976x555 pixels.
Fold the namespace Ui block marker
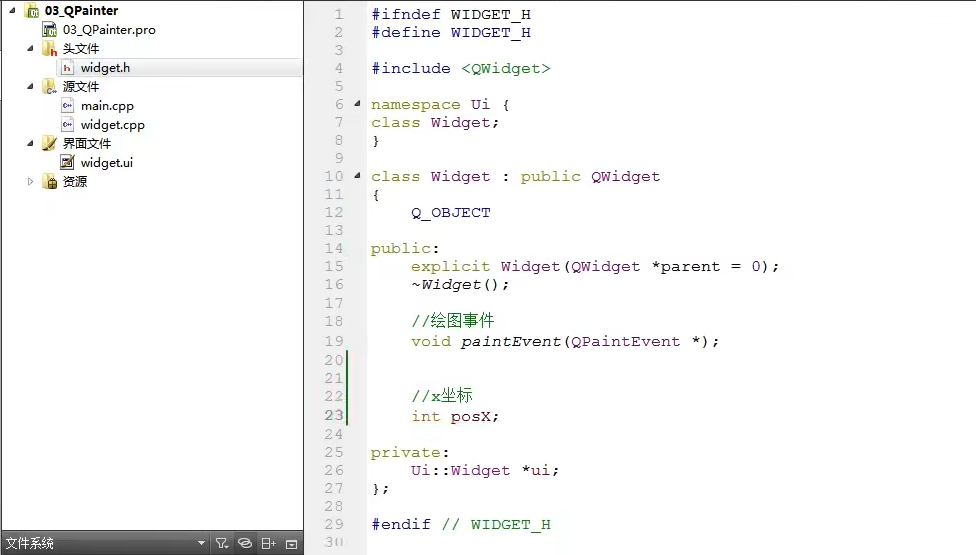[357, 104]
